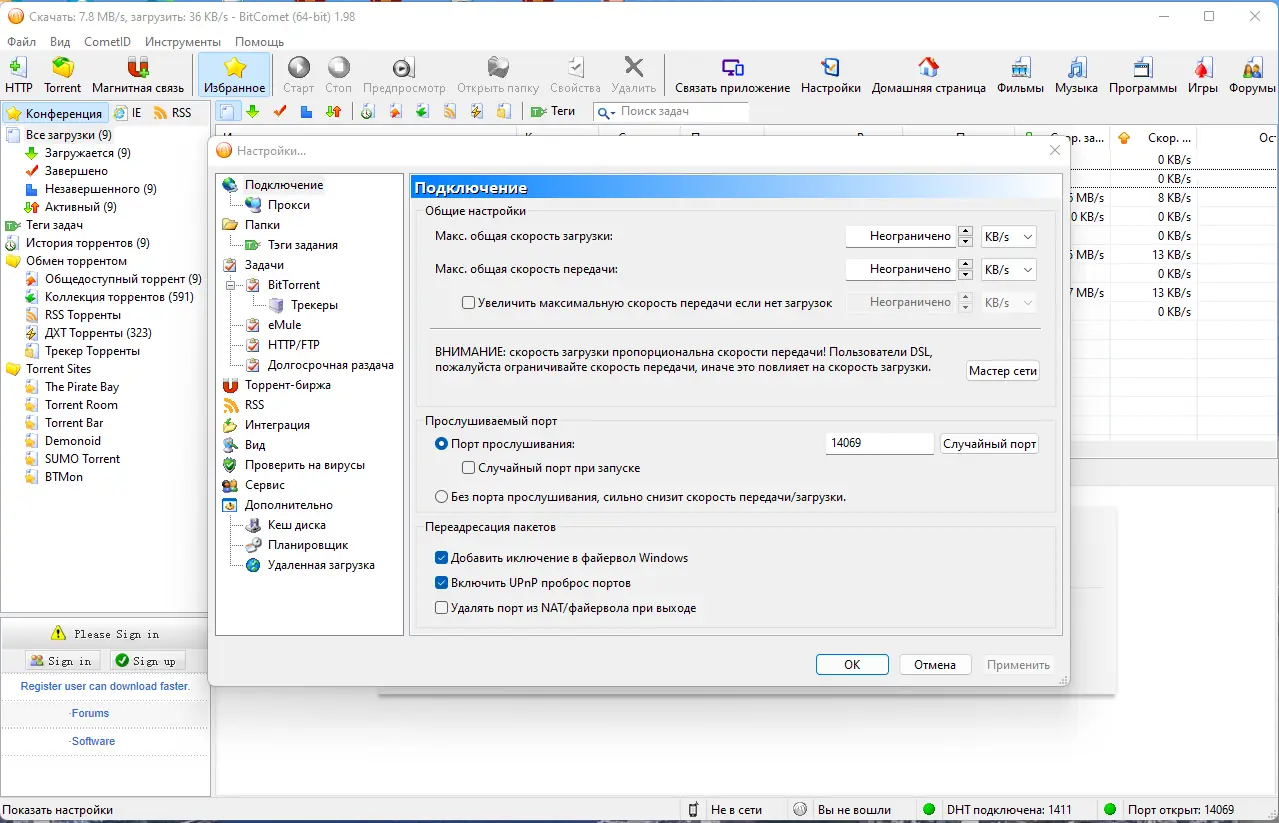Click the green-red arrows active filter icon

pos(334,111)
